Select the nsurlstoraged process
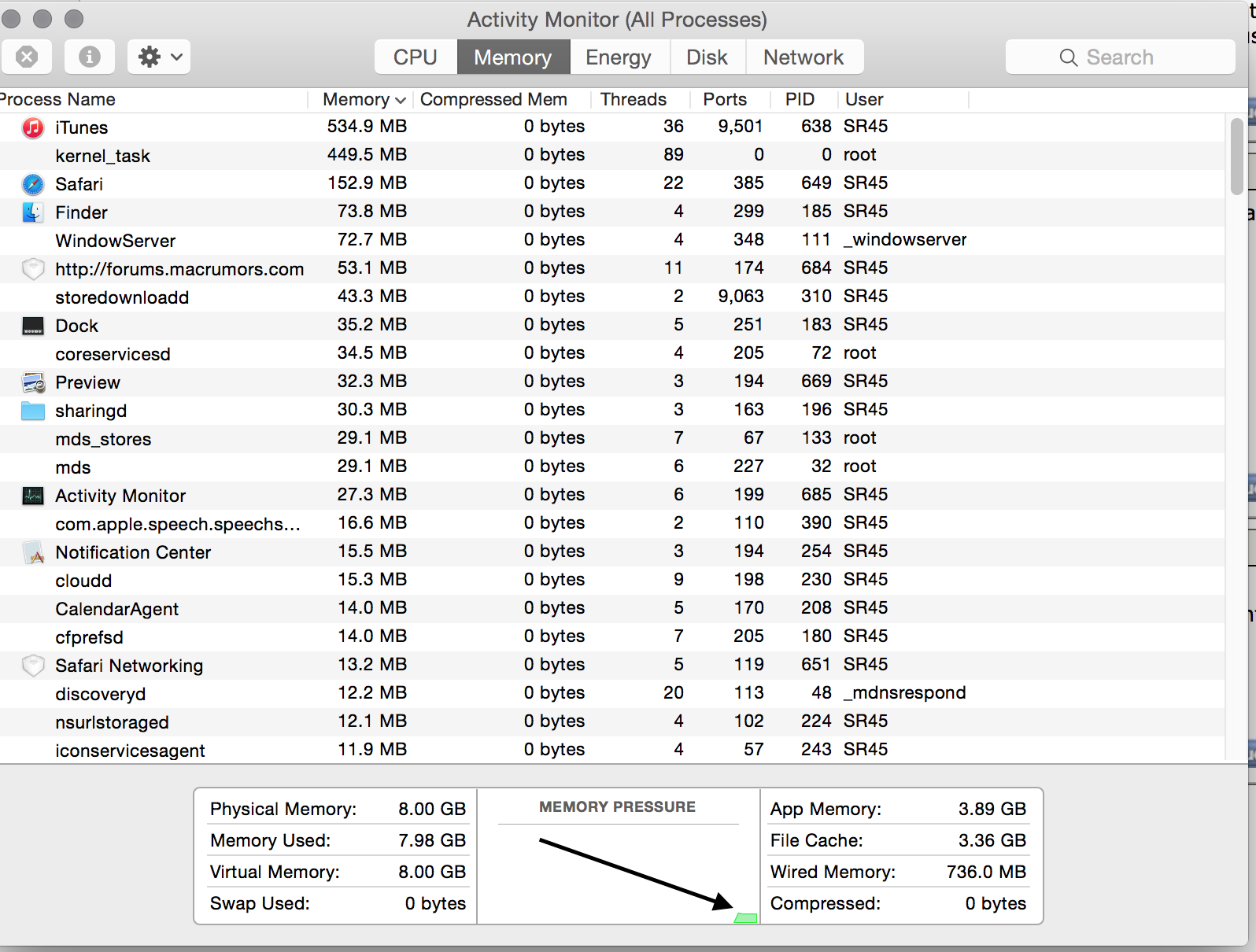Image resolution: width=1256 pixels, height=952 pixels. (x=612, y=722)
